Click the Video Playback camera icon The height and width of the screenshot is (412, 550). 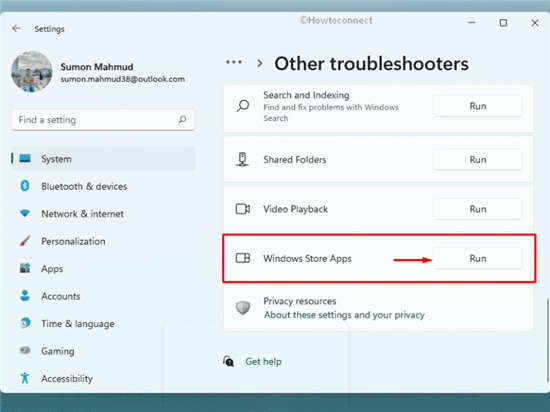point(242,209)
